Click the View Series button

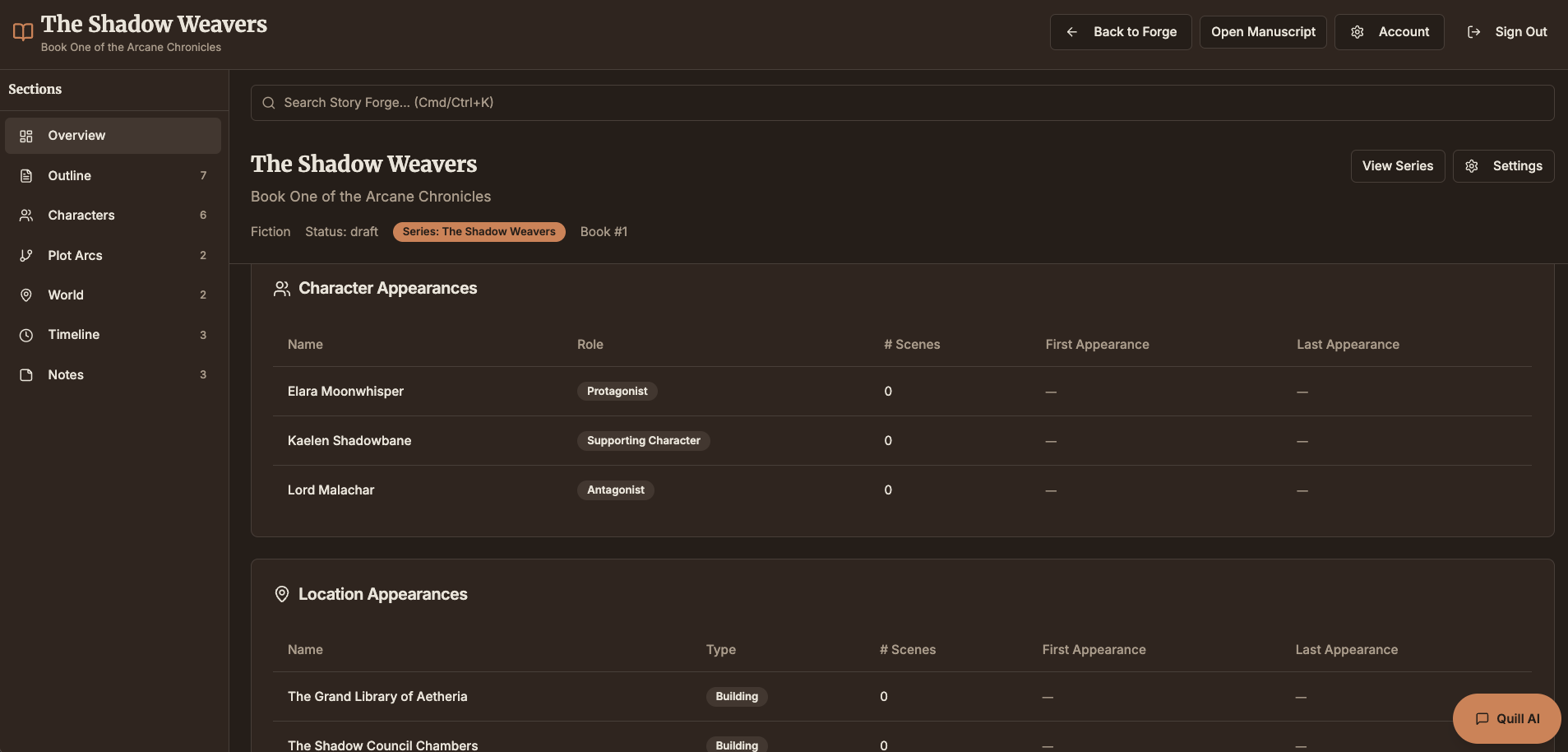point(1398,166)
